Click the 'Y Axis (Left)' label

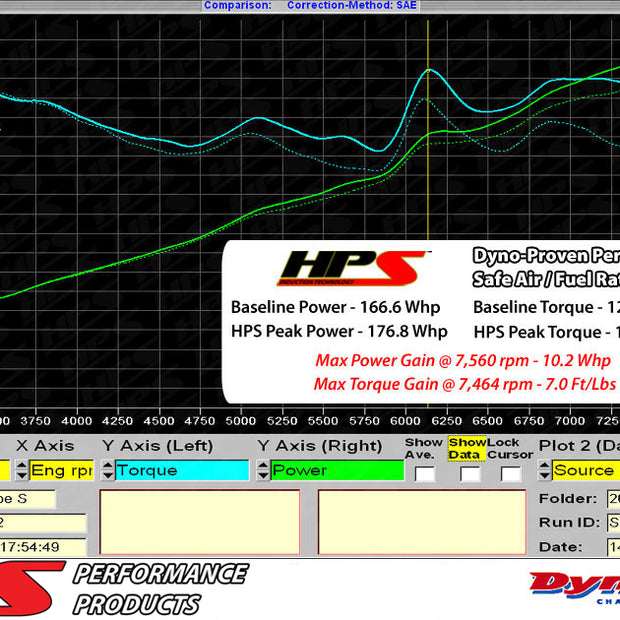[157, 446]
